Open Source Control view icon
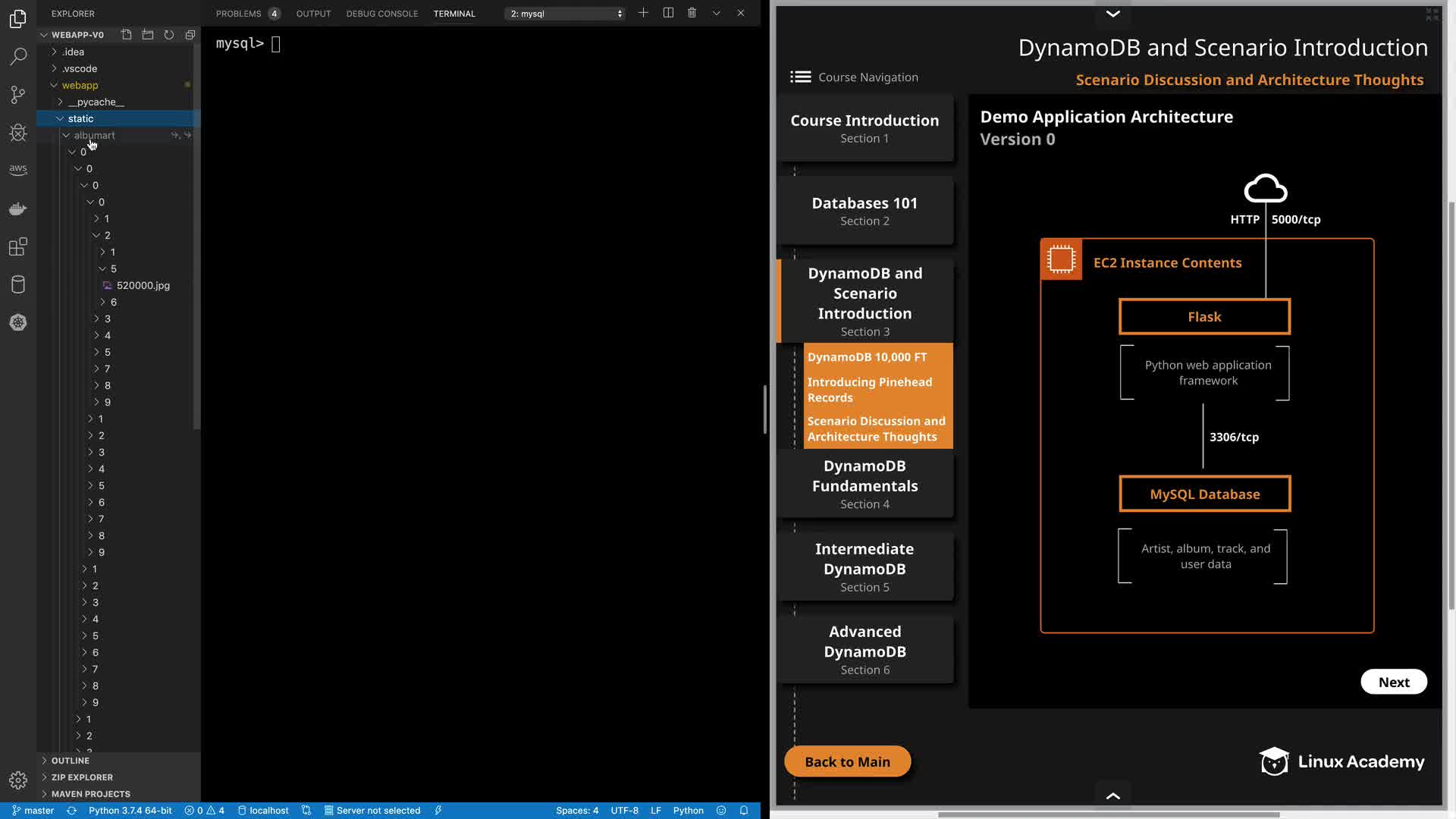The image size is (1456, 819). click(18, 95)
